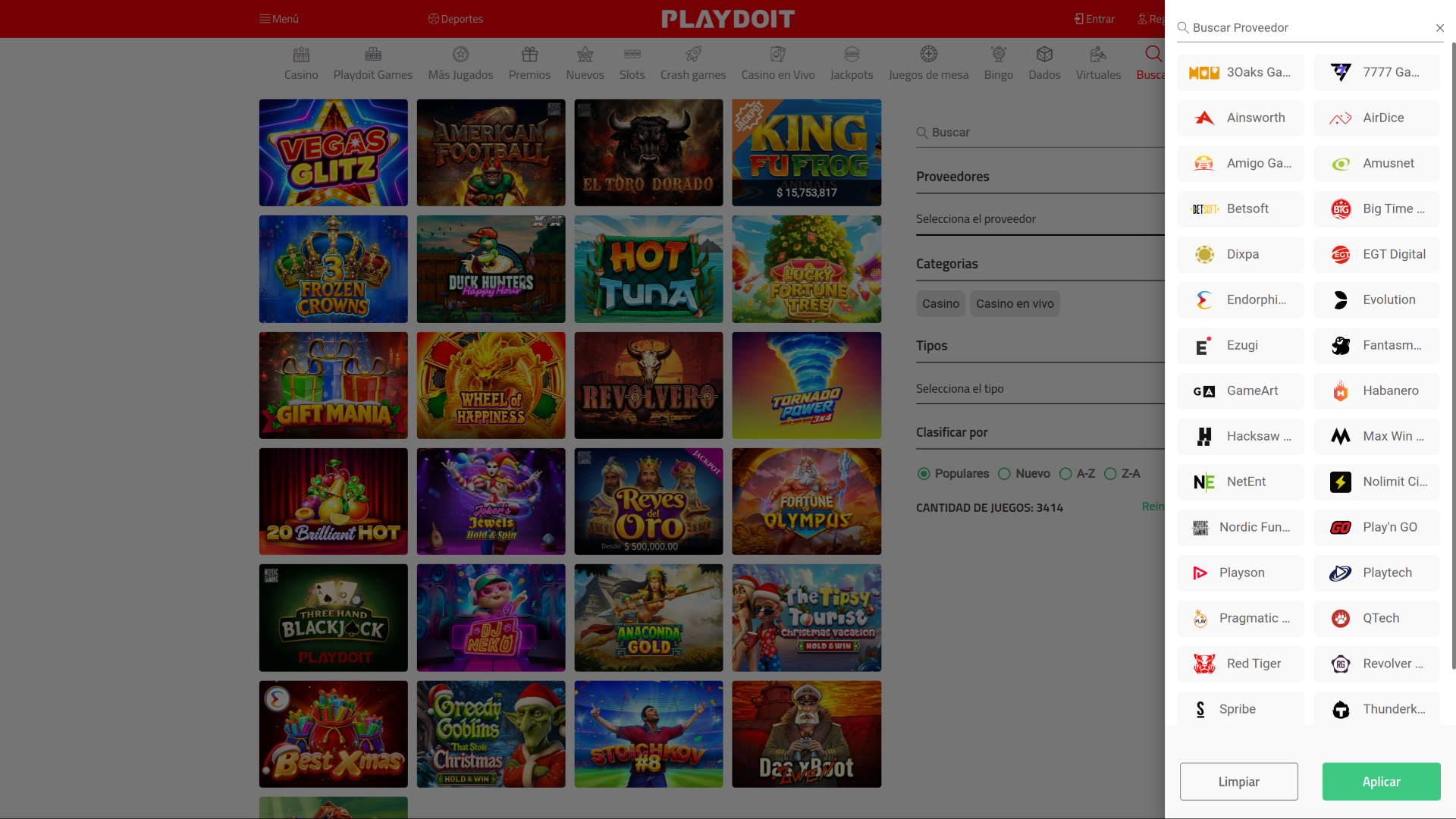Switch to the Playdoit Games tab
The width and height of the screenshot is (1456, 819).
pyautogui.click(x=372, y=62)
